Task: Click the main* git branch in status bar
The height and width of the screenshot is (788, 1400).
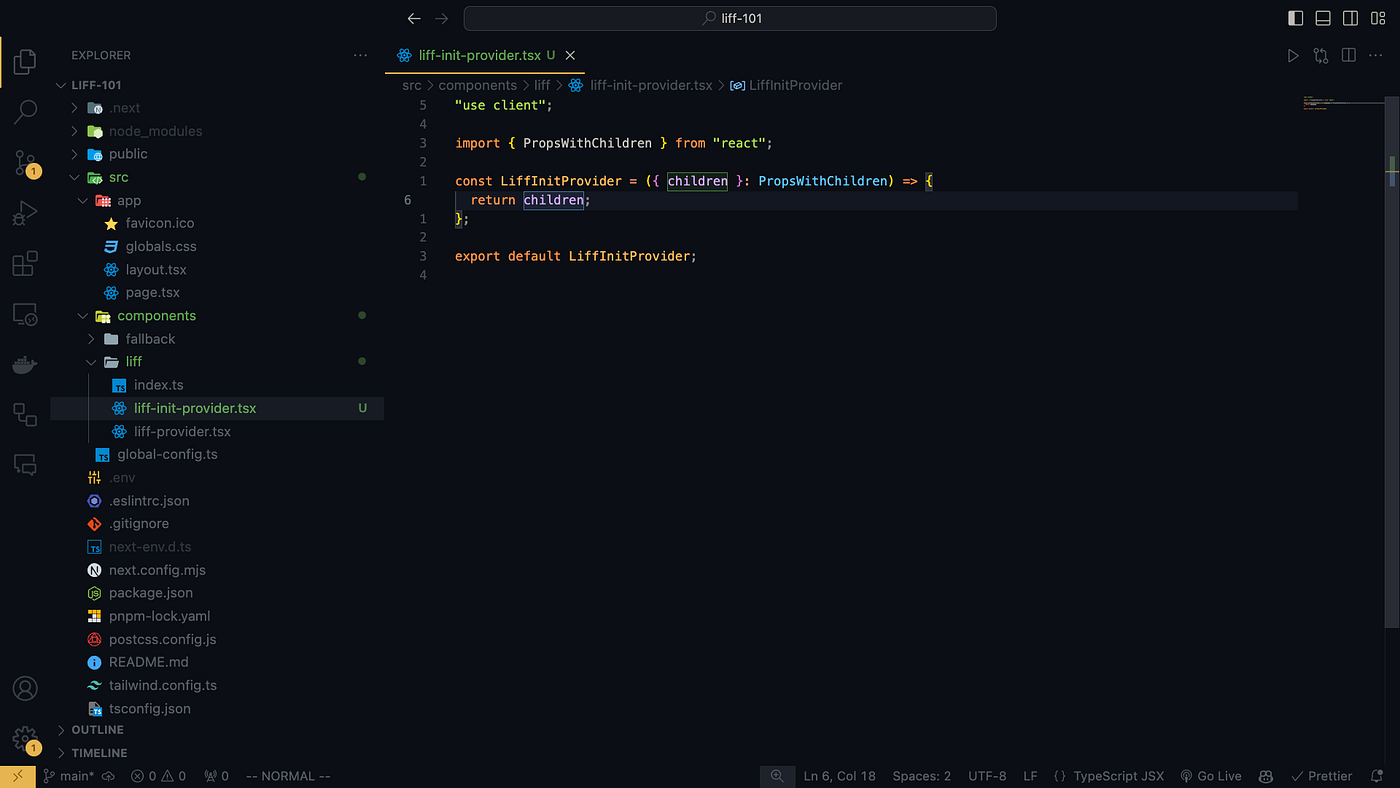Action: point(69,776)
